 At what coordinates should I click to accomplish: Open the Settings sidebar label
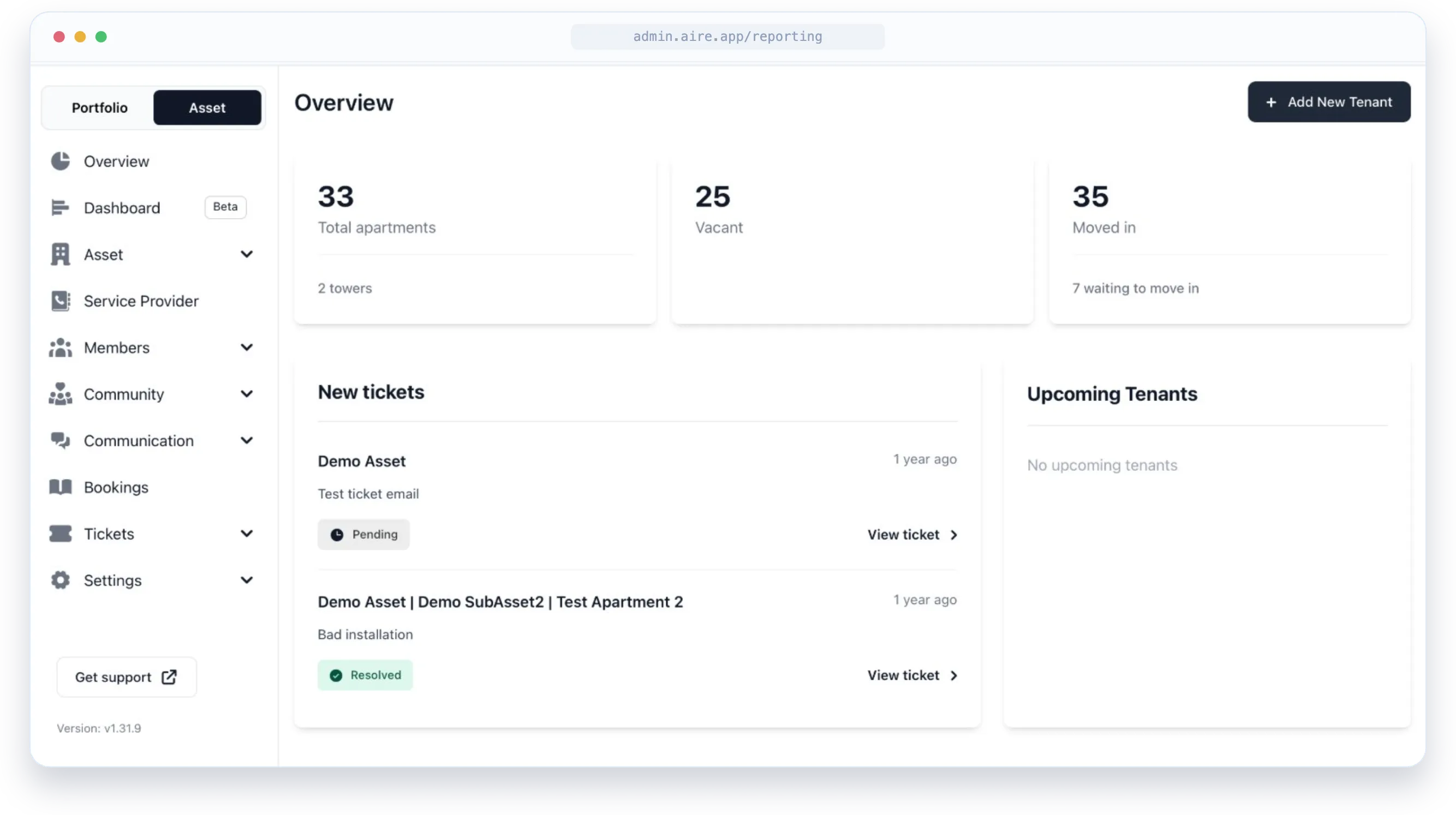112,580
